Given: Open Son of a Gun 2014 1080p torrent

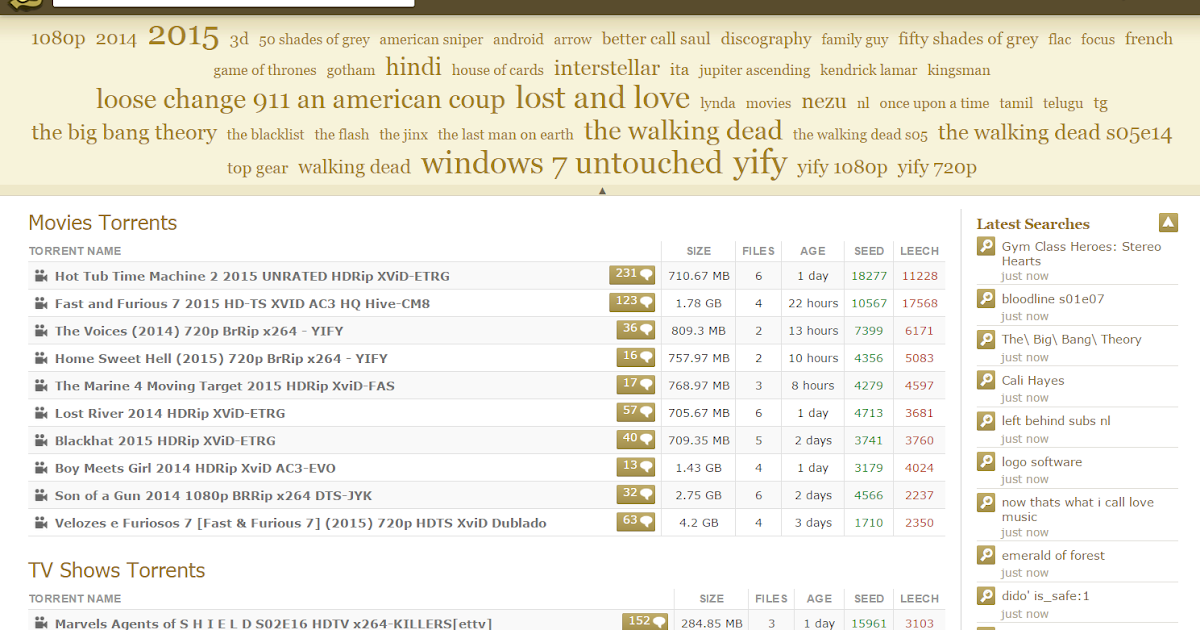Looking at the screenshot, I should [x=213, y=496].
